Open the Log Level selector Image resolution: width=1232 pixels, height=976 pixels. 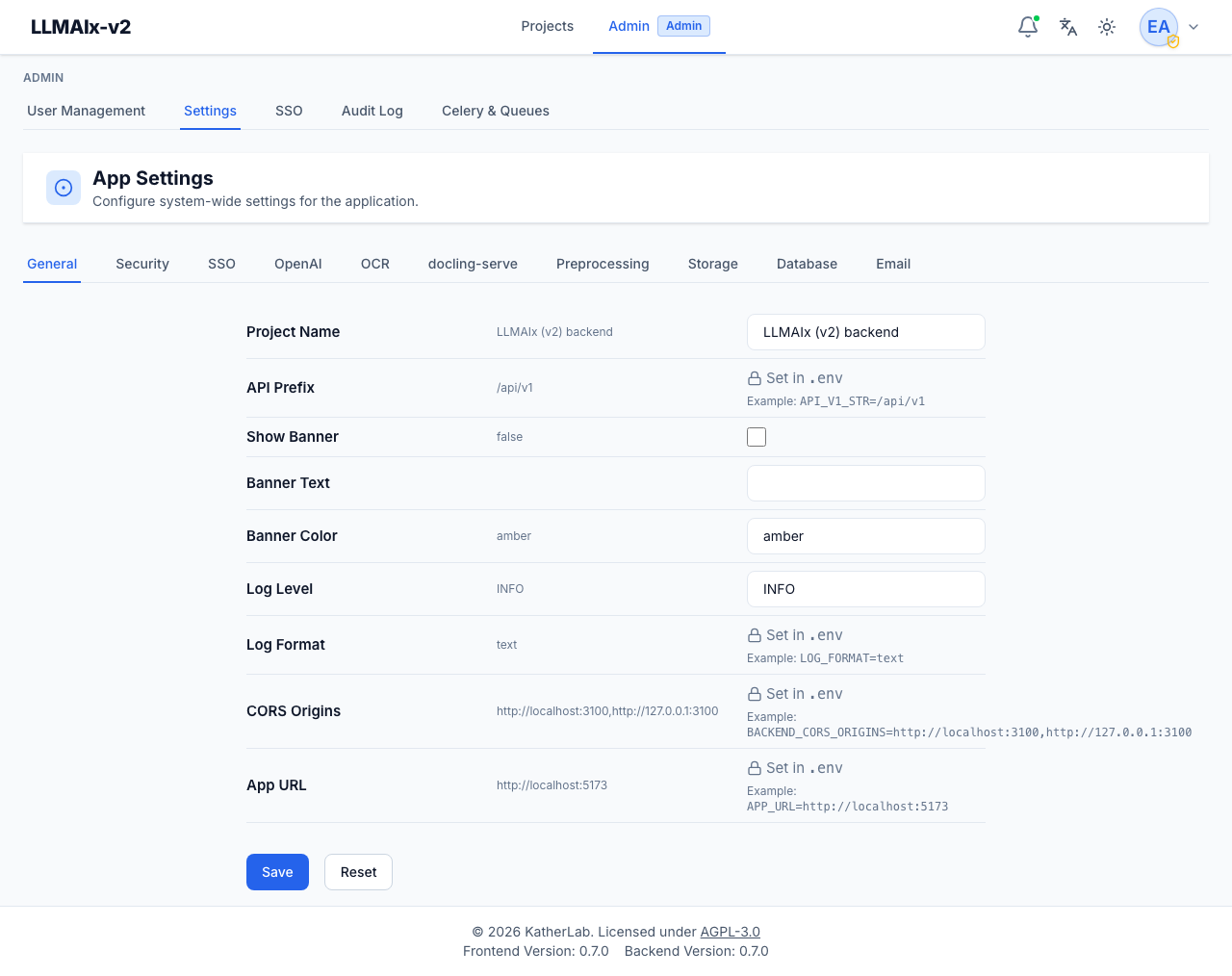click(866, 589)
